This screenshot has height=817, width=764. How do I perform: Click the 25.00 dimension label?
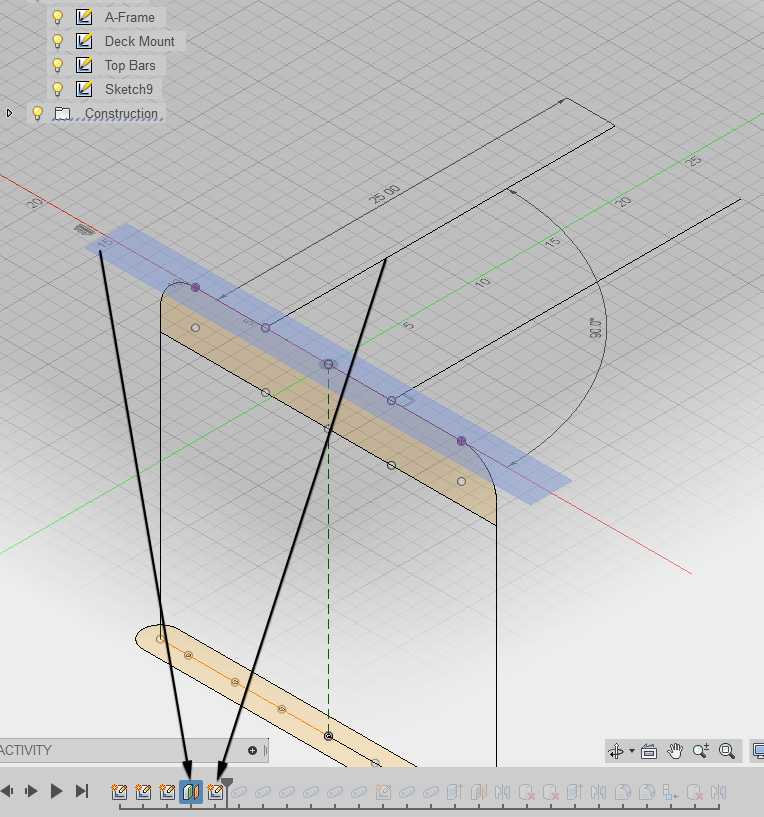click(x=385, y=194)
